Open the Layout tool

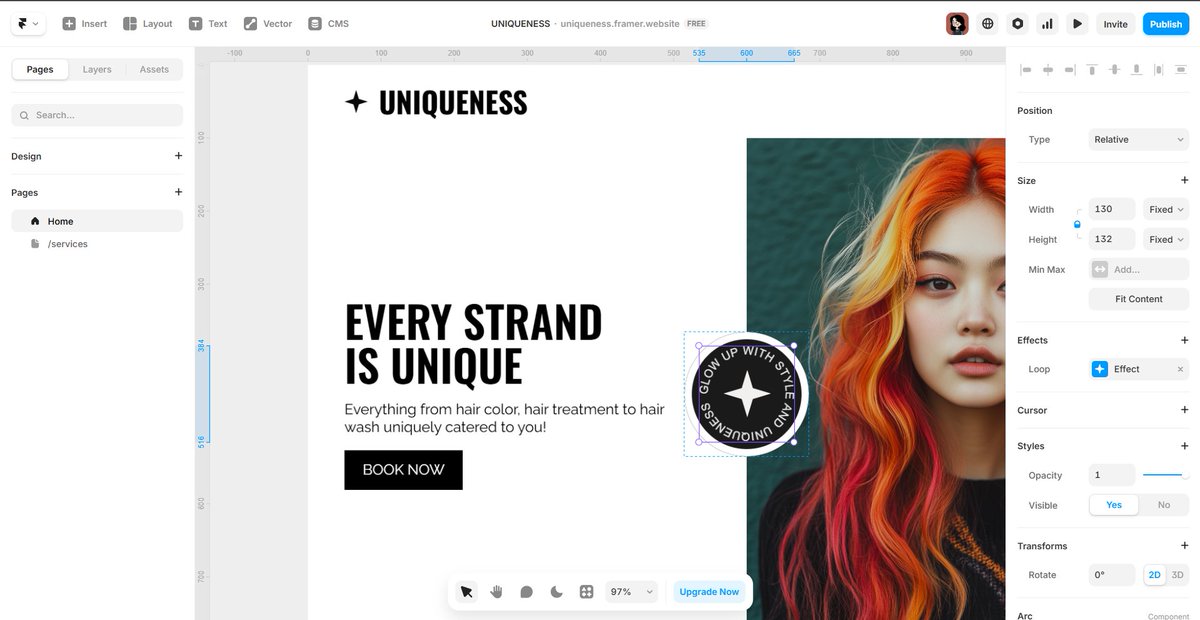148,23
